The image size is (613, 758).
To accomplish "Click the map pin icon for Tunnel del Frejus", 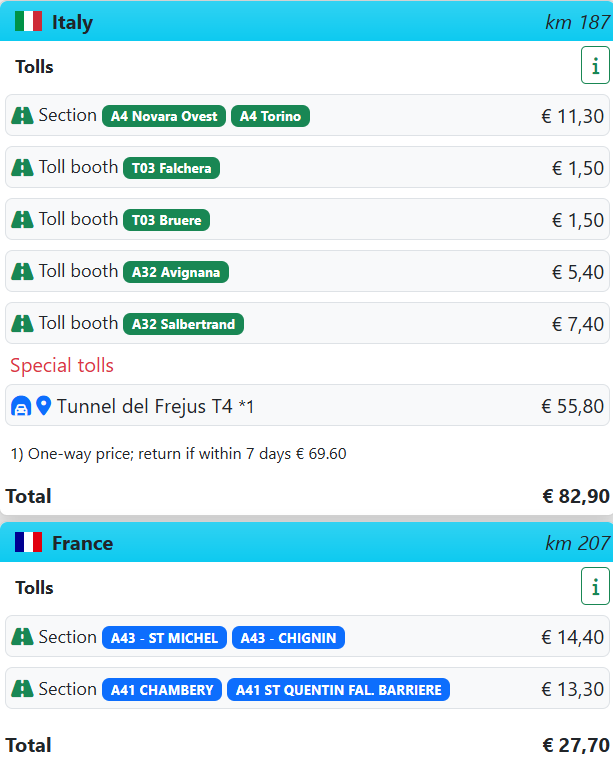I will (44, 406).
